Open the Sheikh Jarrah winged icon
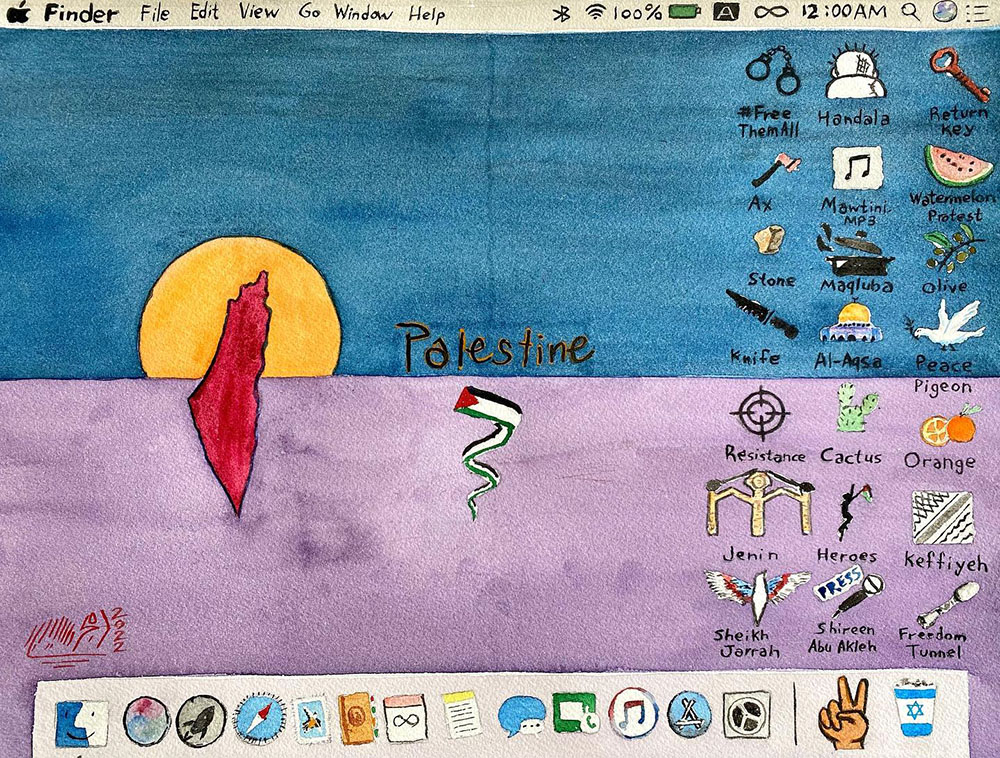Image resolution: width=1000 pixels, height=758 pixels. 757,597
